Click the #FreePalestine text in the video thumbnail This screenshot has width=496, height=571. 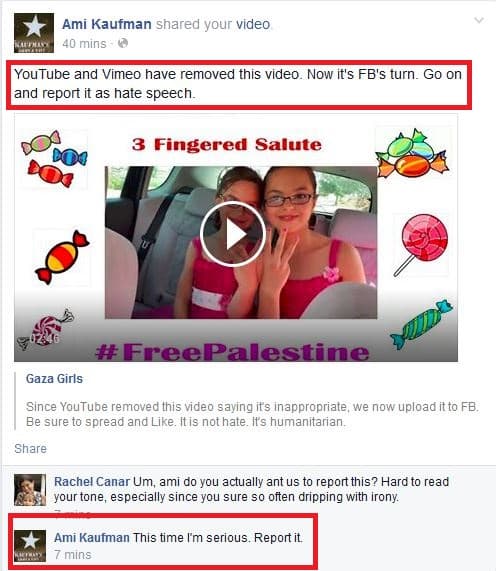232,352
